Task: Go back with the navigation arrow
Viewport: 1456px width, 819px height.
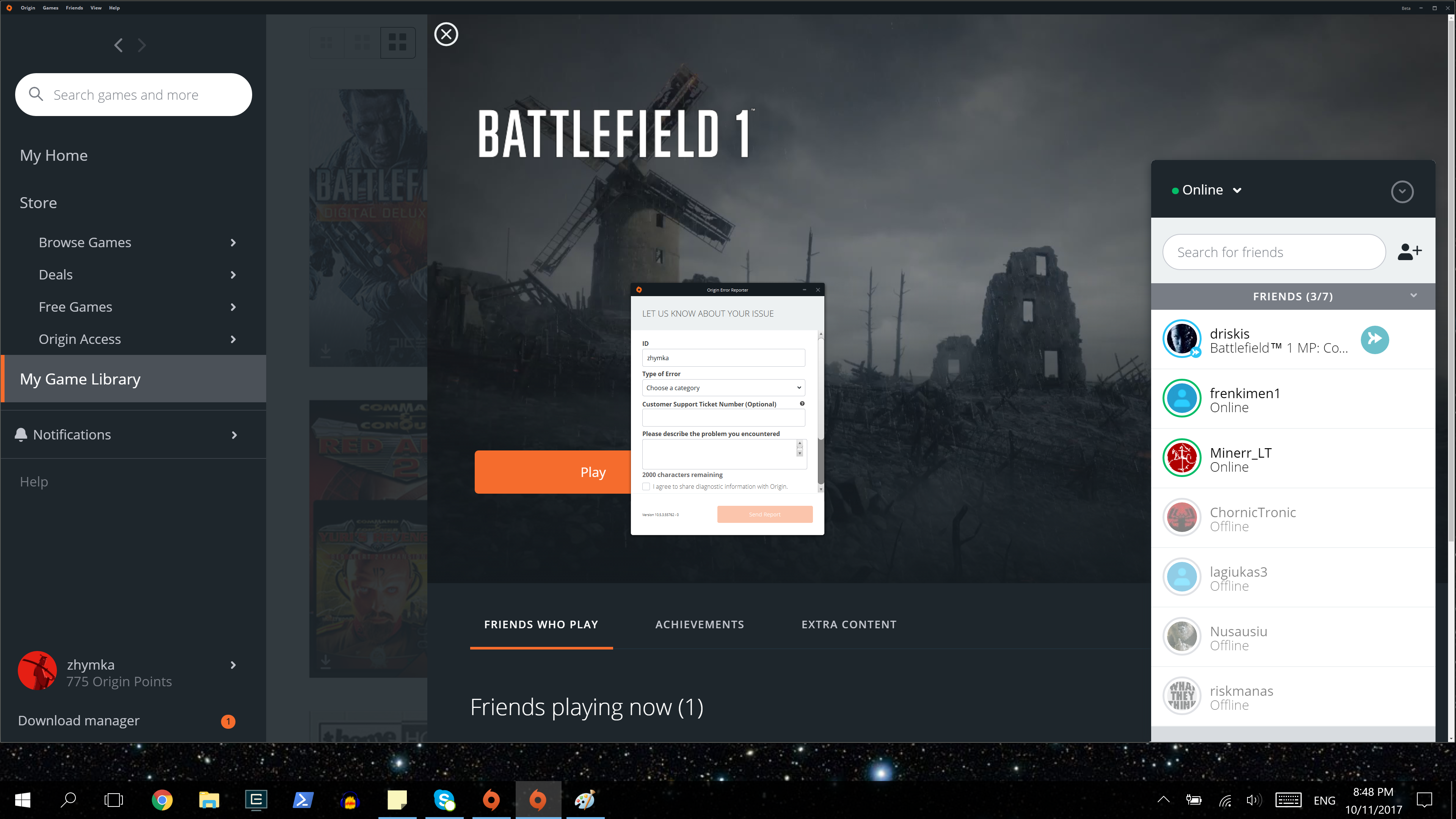Action: 118,45
